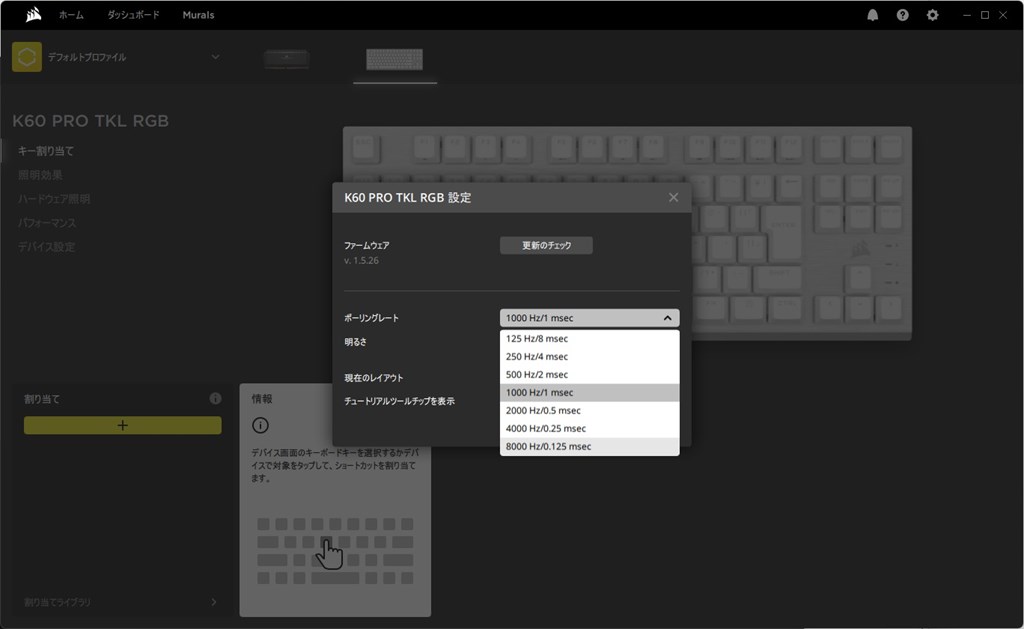Click the info icon beside 割り当て

coord(215,398)
